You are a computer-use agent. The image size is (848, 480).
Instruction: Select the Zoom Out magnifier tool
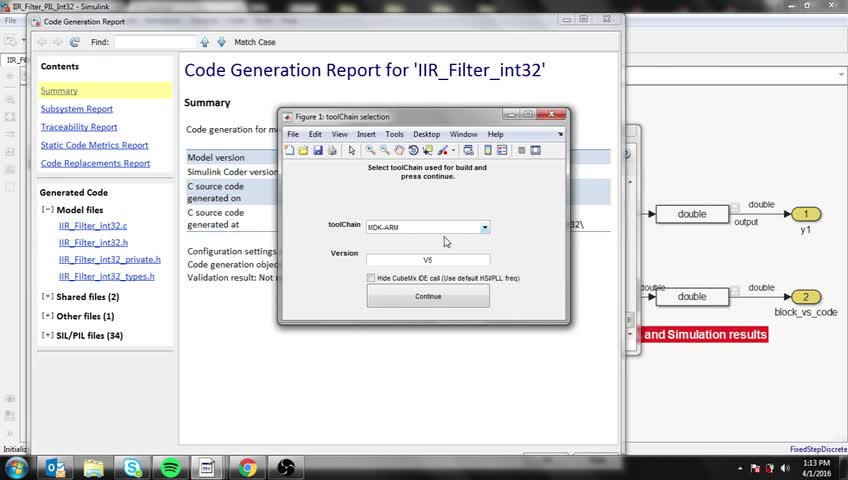tap(385, 150)
